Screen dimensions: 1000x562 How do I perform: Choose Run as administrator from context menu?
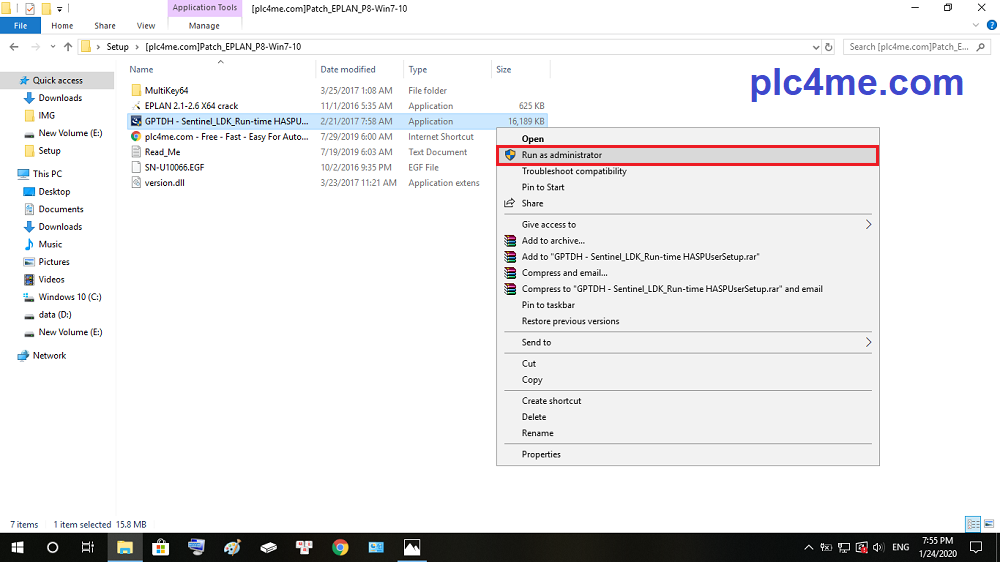(561, 155)
